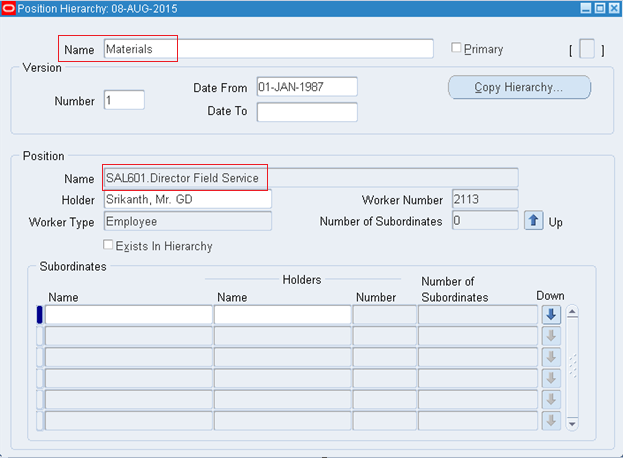Focus the empty Date To field
This screenshot has width=623, height=458.
pos(306,111)
